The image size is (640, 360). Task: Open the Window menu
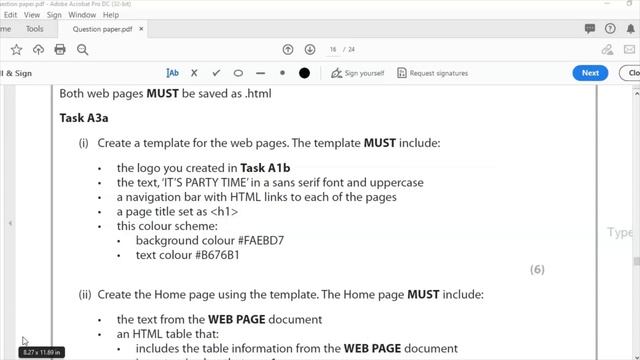click(x=82, y=15)
